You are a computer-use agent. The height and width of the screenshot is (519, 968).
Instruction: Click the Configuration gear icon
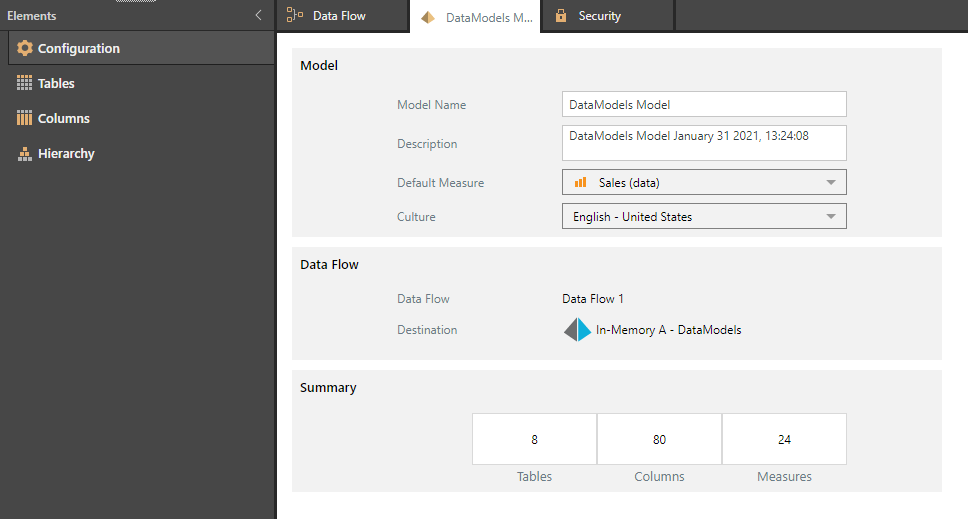tap(25, 48)
